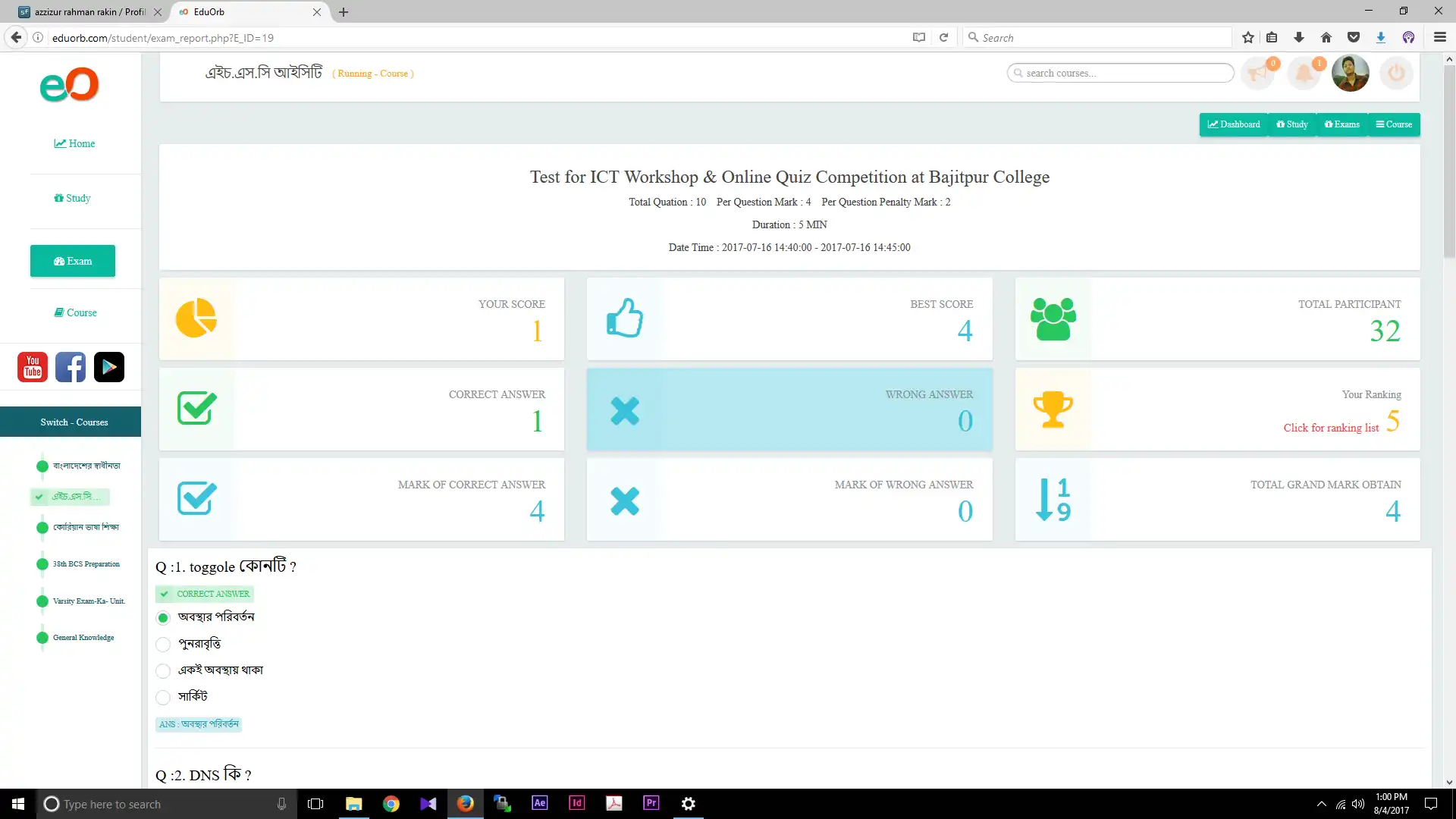Image resolution: width=1456 pixels, height=819 pixels.
Task: Open the Facebook icon link
Action: tap(71, 367)
